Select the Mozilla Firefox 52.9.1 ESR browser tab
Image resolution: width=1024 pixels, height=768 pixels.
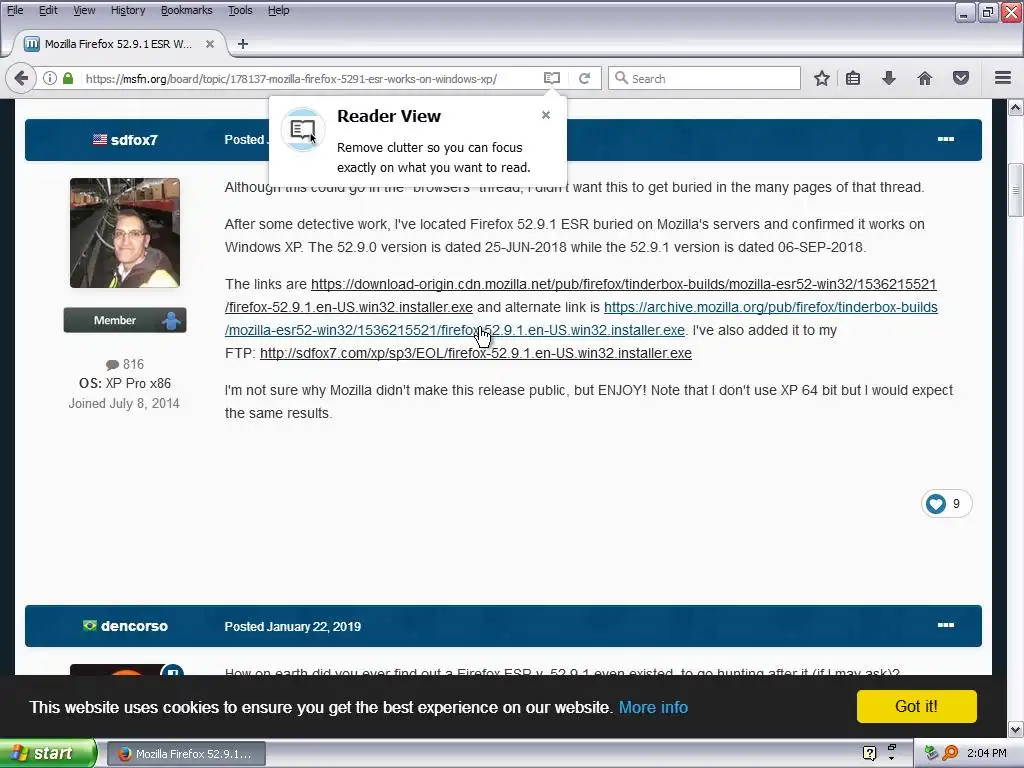click(x=119, y=44)
